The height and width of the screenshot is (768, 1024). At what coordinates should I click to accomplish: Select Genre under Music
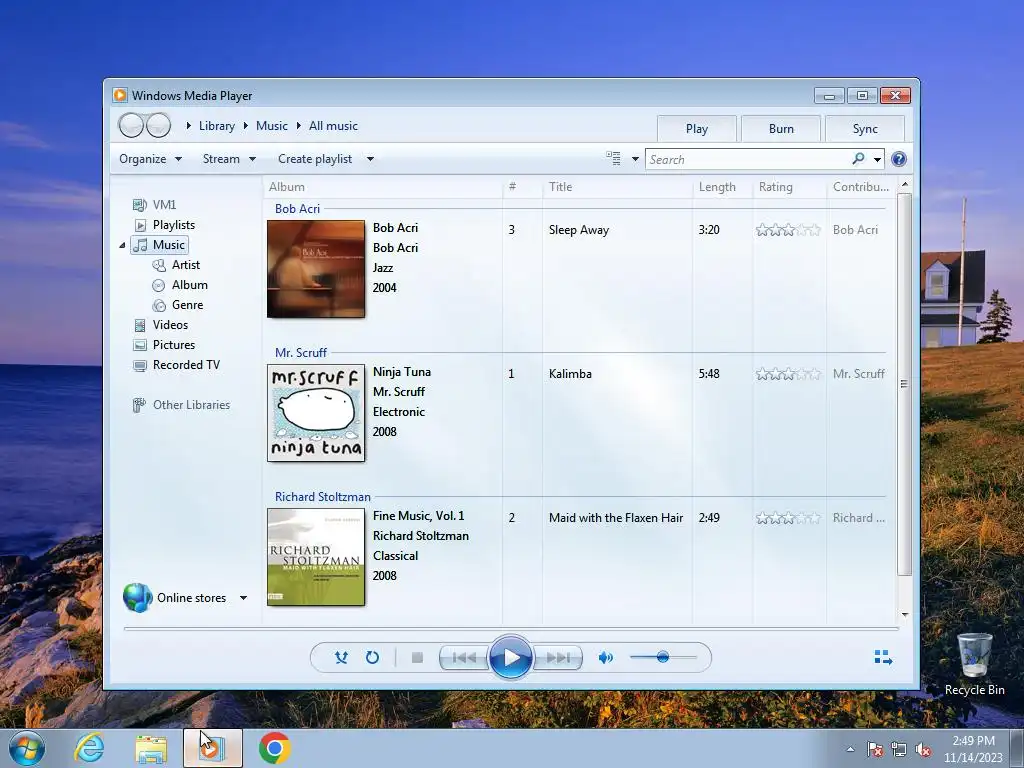(x=178, y=305)
